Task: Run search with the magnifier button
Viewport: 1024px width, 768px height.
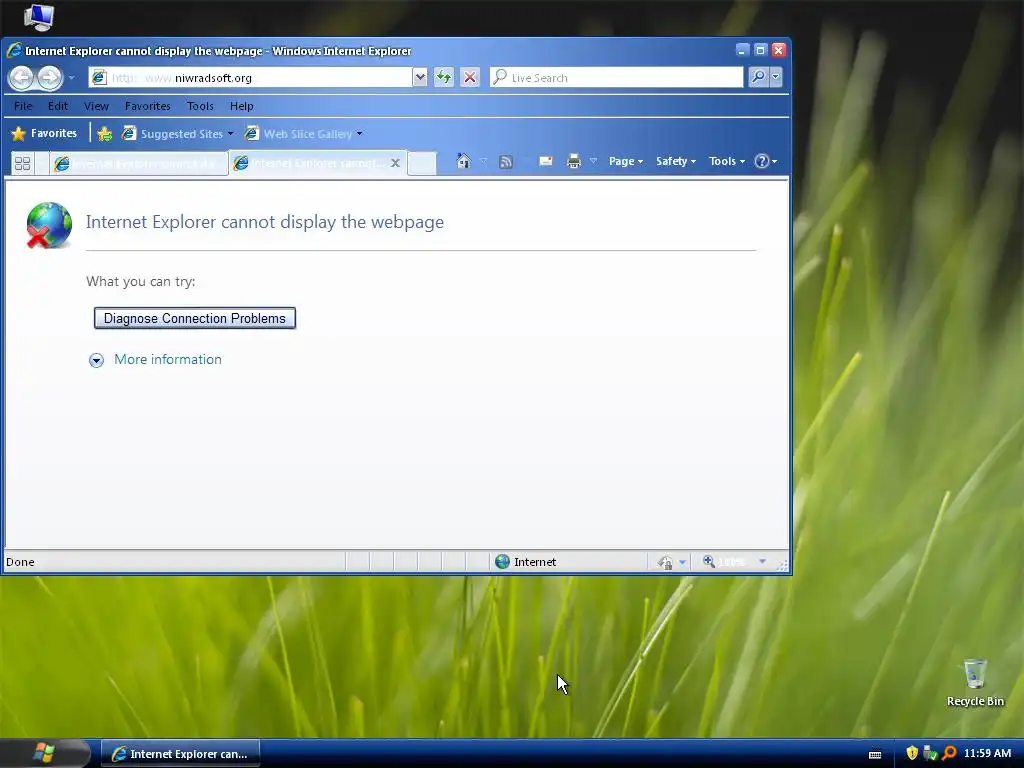Action: click(x=758, y=77)
